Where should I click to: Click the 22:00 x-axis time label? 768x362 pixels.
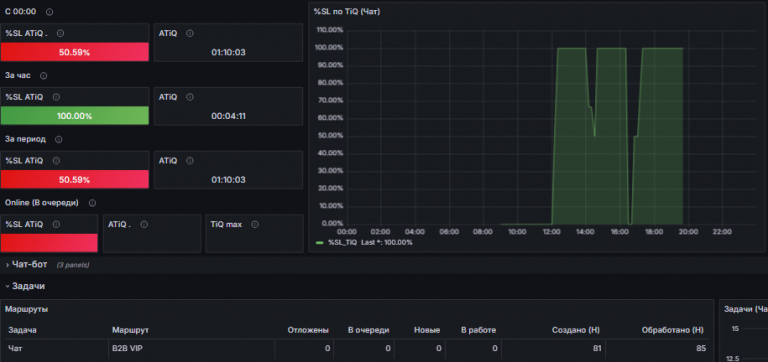(x=722, y=232)
